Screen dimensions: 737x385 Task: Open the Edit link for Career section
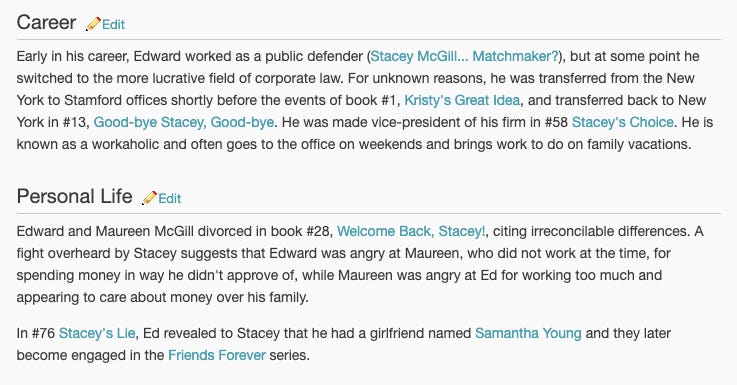113,24
